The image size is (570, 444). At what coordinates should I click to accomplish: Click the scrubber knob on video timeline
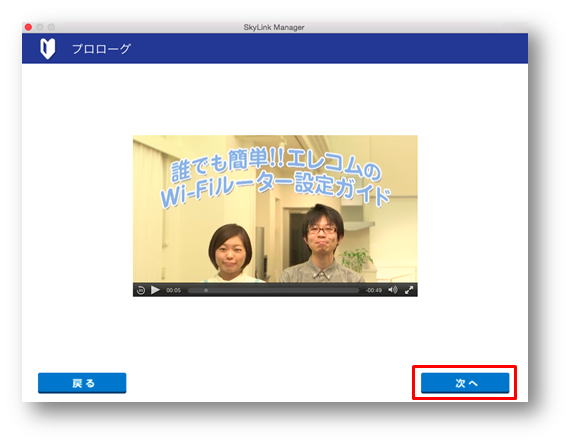pyautogui.click(x=206, y=290)
